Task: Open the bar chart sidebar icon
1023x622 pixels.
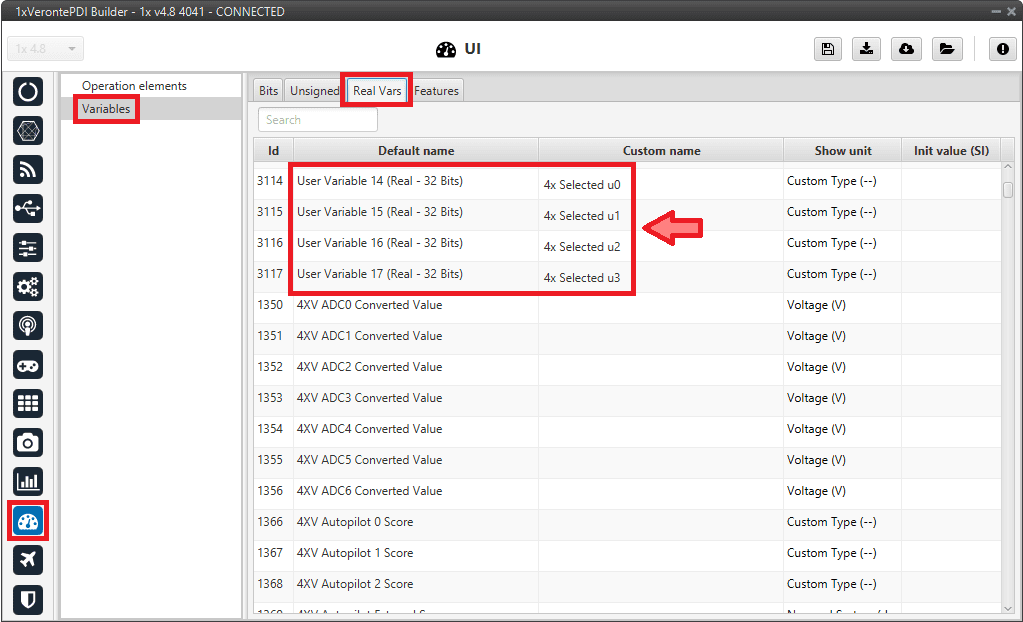Action: tap(28, 481)
